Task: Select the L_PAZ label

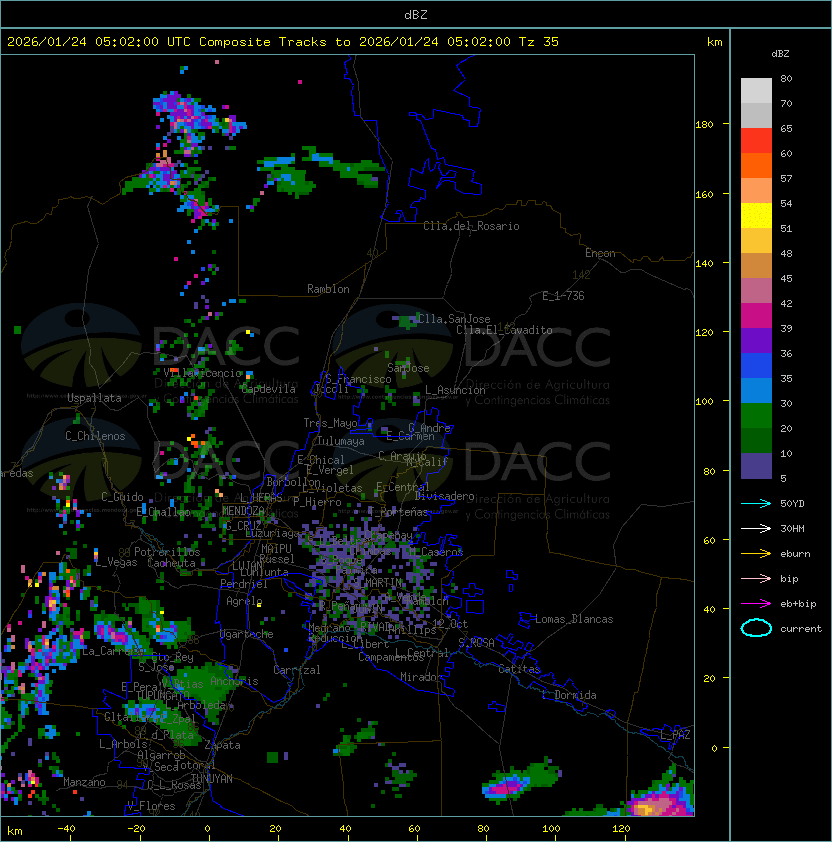Action: click(x=675, y=735)
